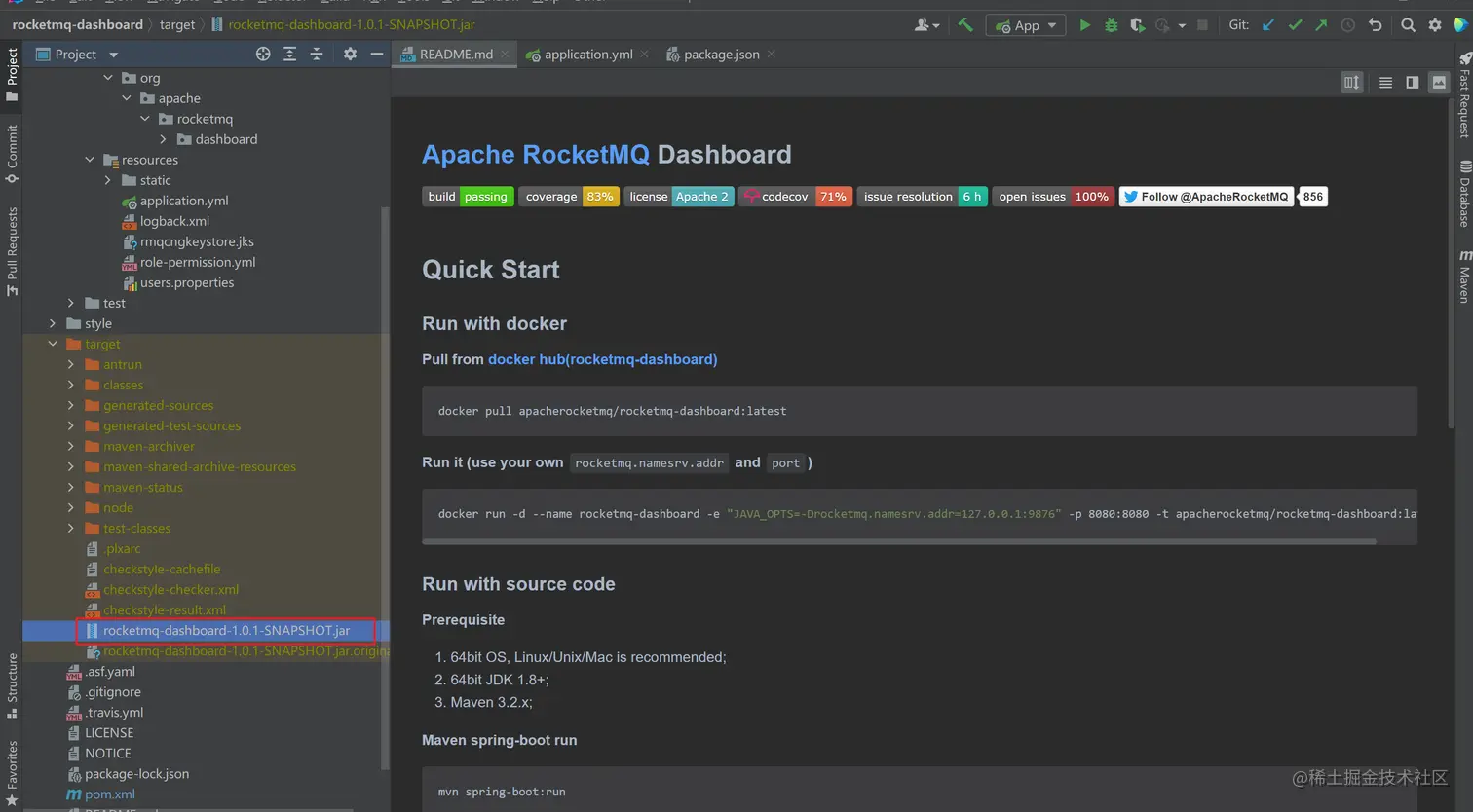Expand the style folder chevron
The width and height of the screenshot is (1473, 812).
click(x=53, y=323)
